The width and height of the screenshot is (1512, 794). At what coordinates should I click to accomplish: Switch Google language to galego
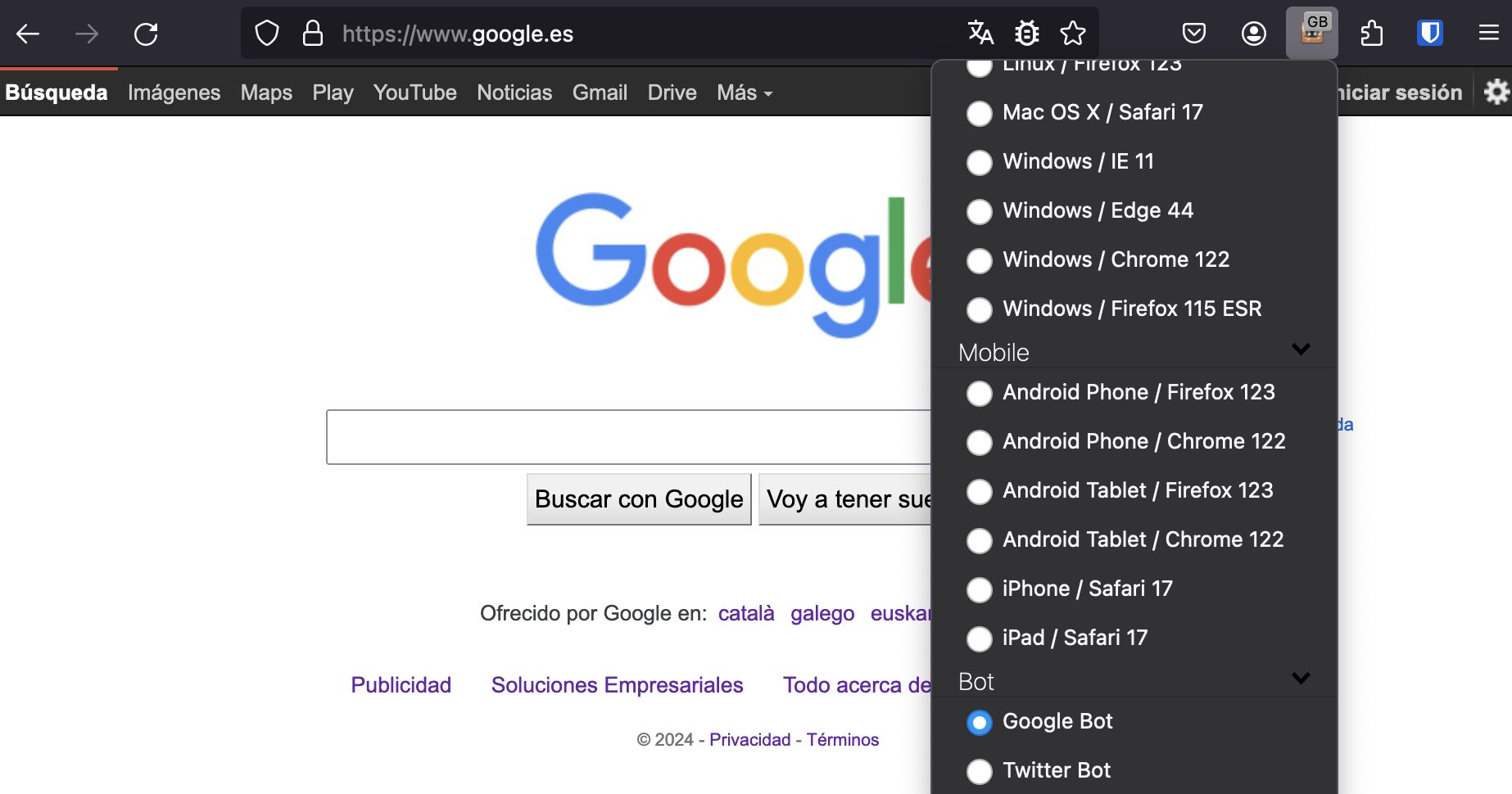[x=822, y=613]
